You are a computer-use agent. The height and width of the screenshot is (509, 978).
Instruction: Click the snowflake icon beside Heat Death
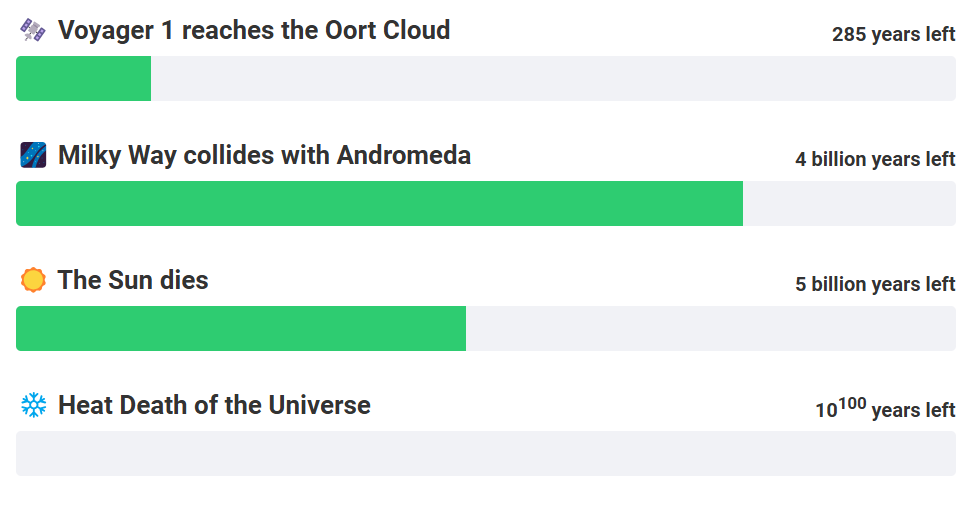(33, 405)
